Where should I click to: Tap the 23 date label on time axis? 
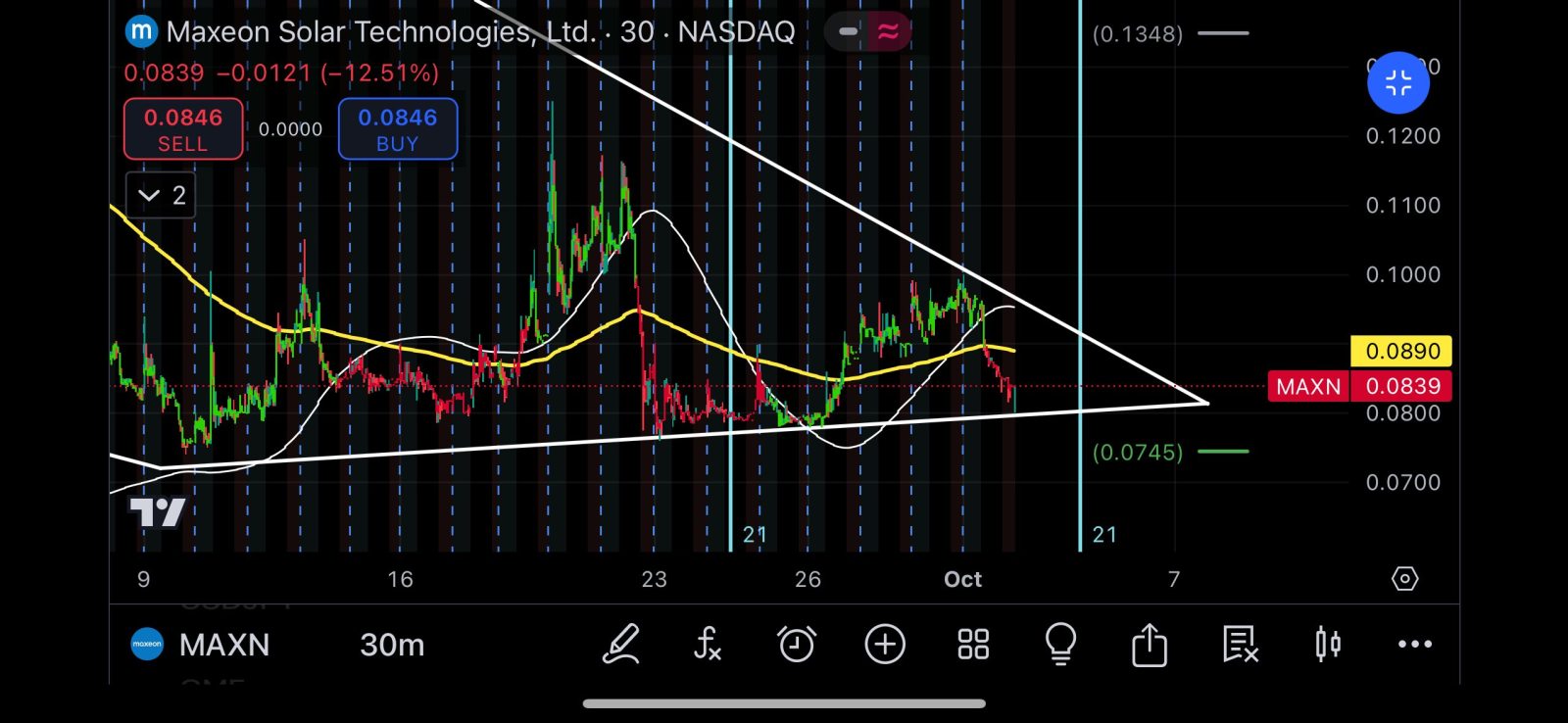pos(654,579)
